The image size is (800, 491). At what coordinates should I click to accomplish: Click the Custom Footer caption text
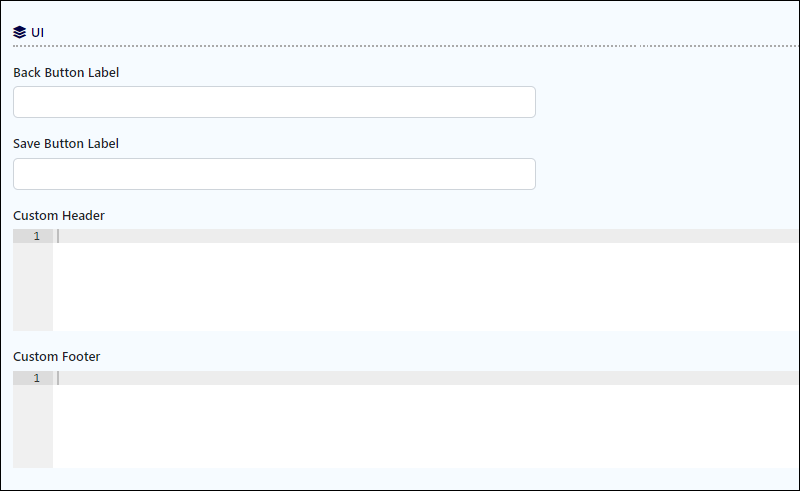57,356
